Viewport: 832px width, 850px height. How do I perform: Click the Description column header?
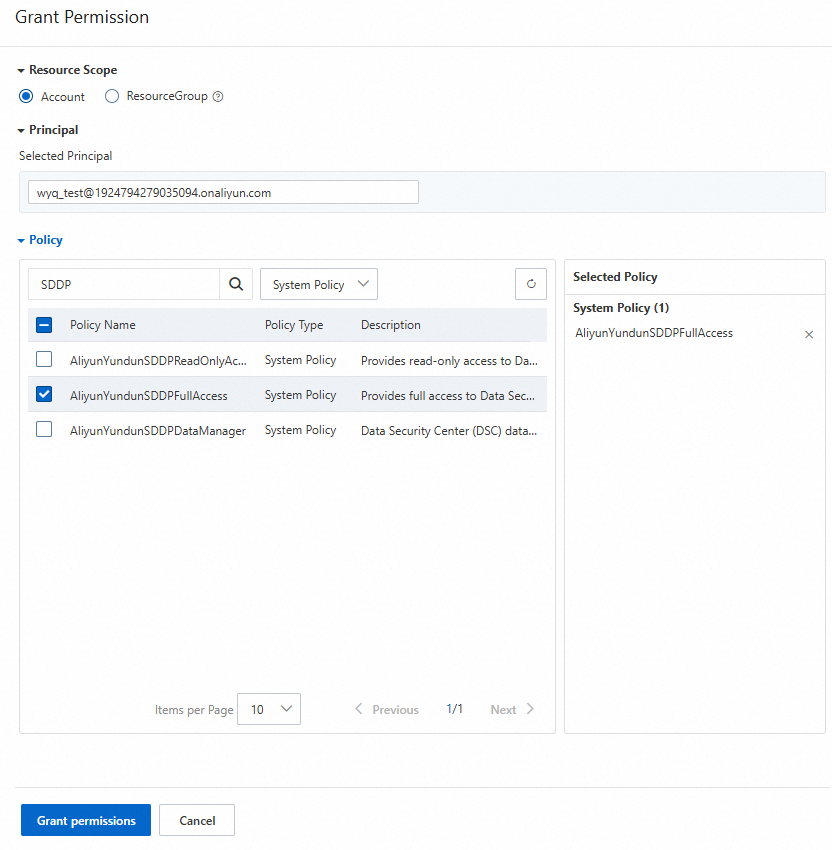(x=391, y=325)
